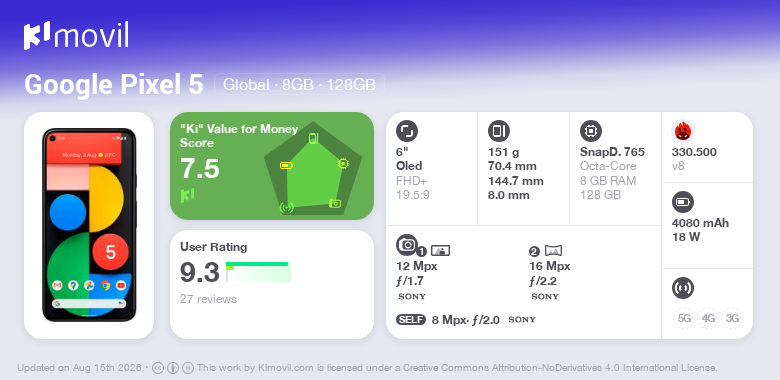Click the network connectivity icon
The width and height of the screenshot is (780, 380).
click(x=683, y=288)
